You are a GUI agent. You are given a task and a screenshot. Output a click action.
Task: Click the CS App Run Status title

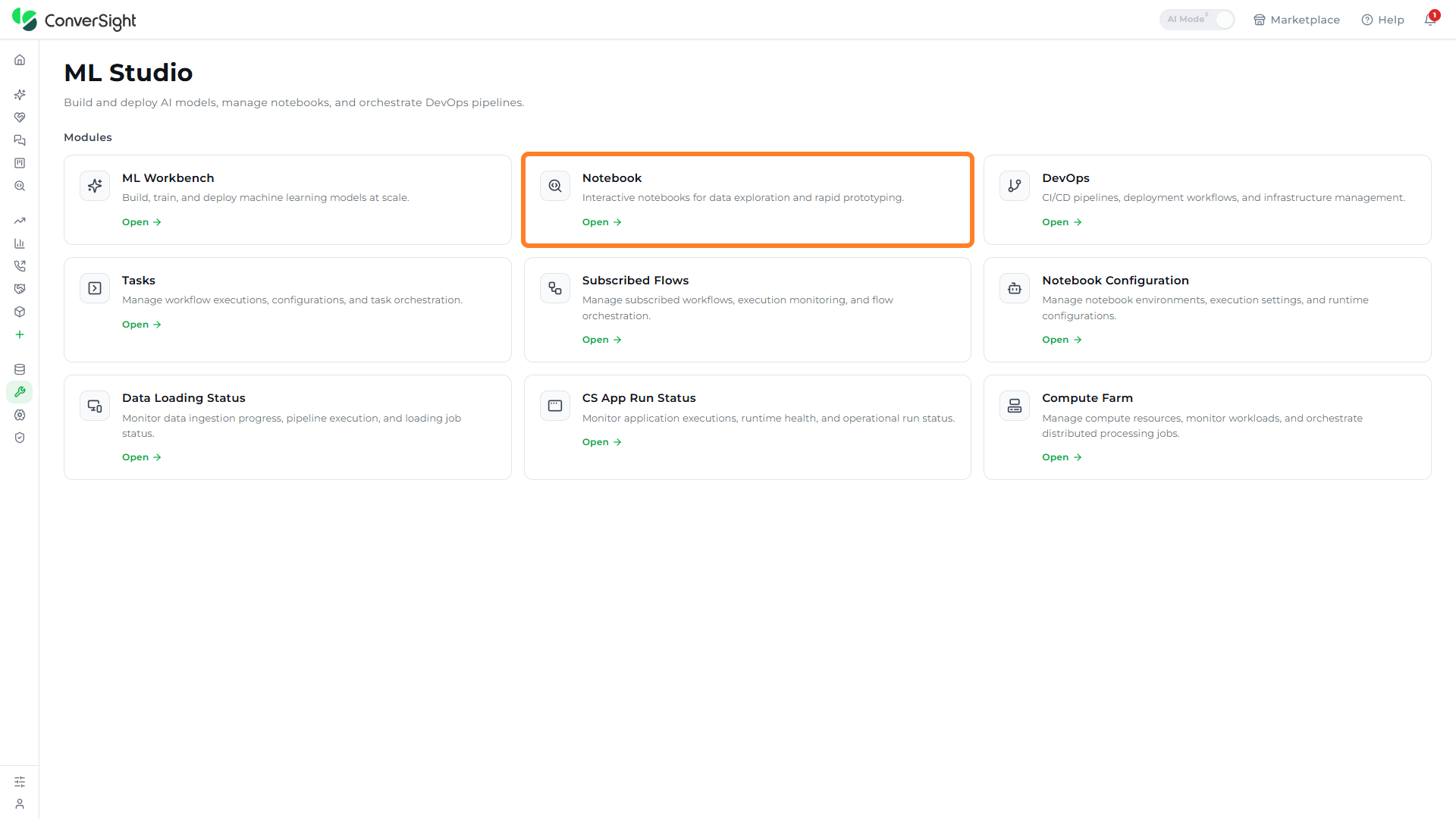(x=639, y=398)
